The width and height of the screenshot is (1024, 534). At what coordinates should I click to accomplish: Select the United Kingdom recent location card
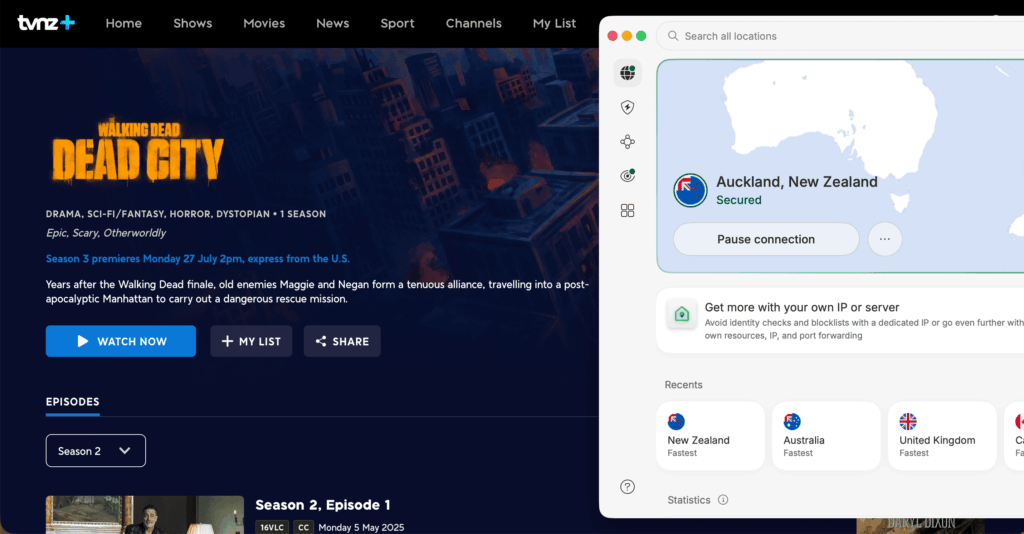click(x=942, y=435)
